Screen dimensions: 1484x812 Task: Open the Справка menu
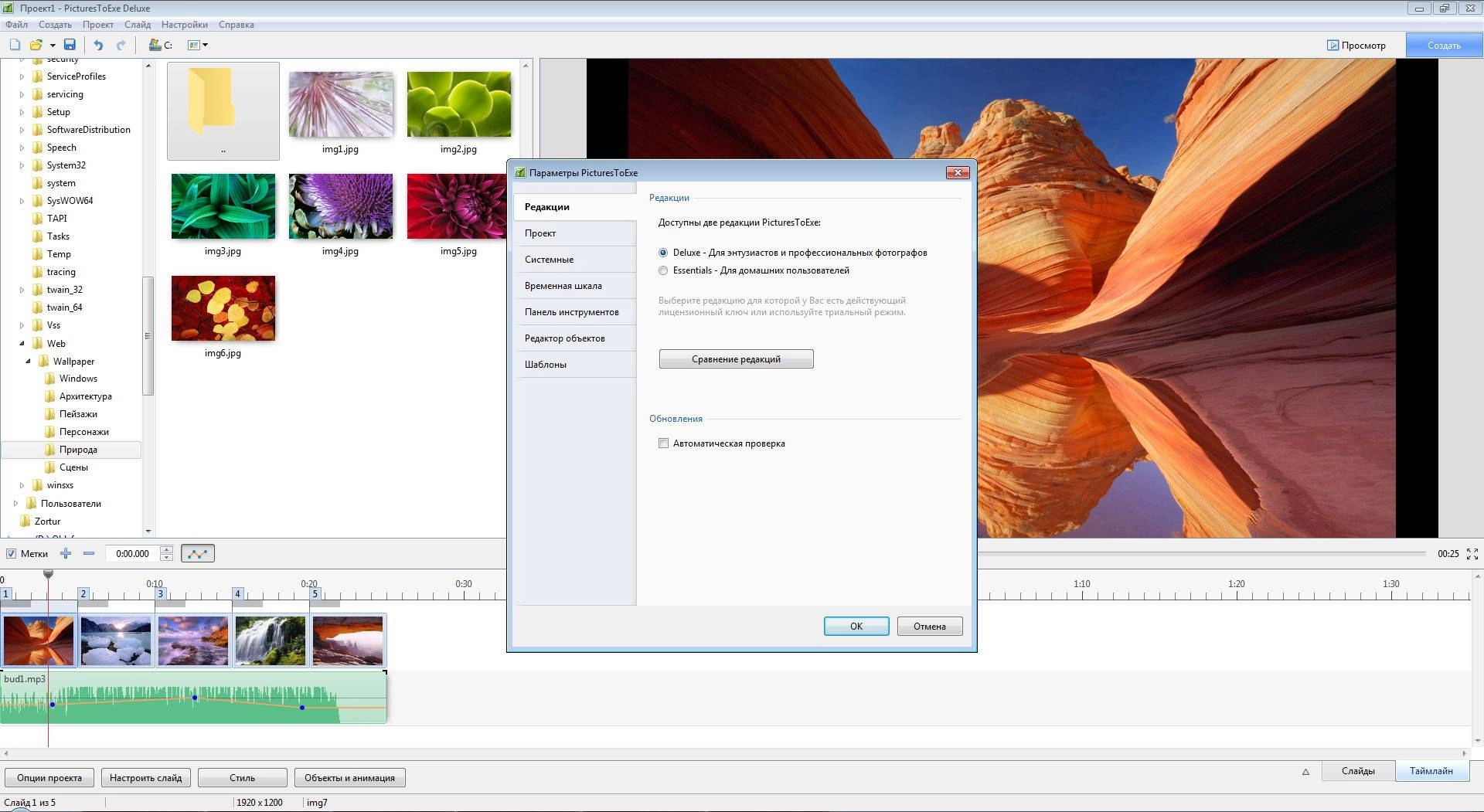[237, 25]
